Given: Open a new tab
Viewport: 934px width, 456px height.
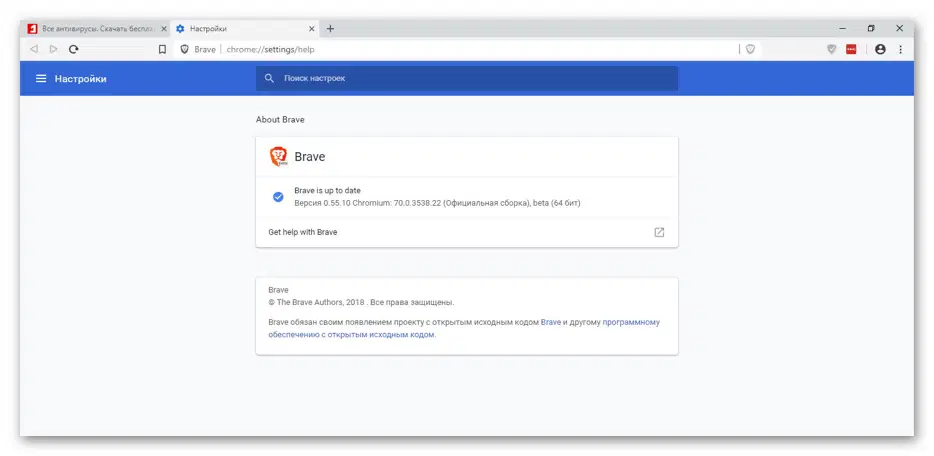Looking at the screenshot, I should click(330, 29).
